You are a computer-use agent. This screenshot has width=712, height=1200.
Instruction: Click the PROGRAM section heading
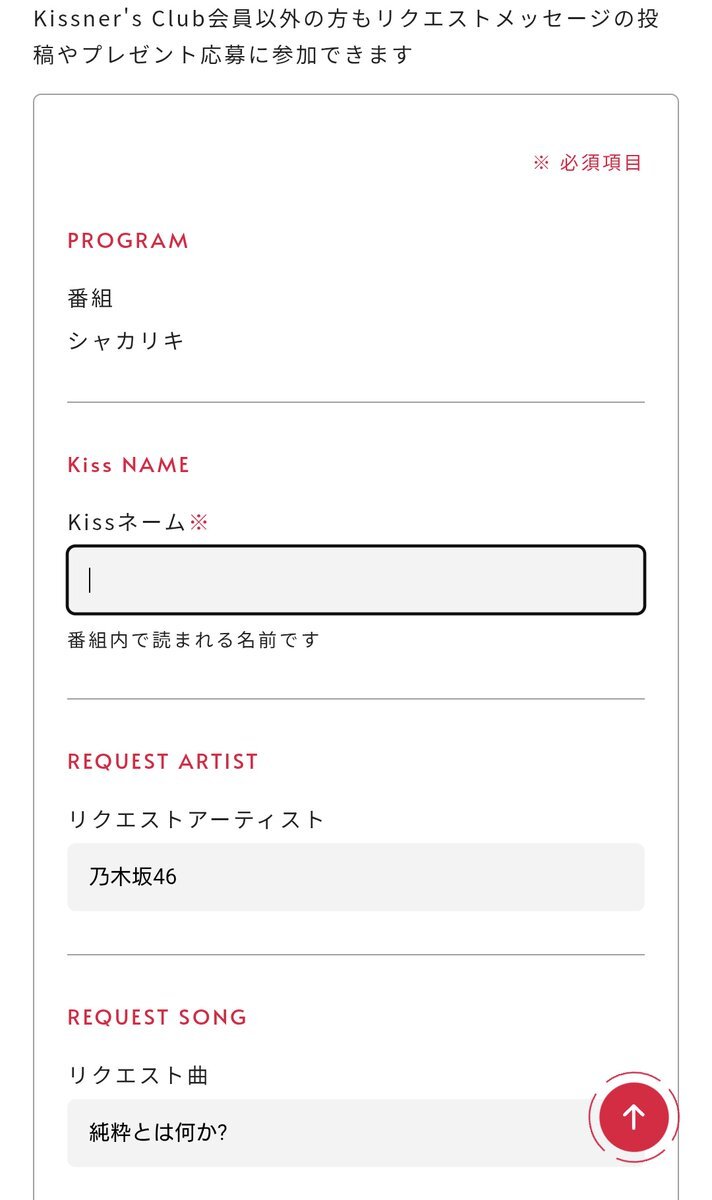pos(128,241)
